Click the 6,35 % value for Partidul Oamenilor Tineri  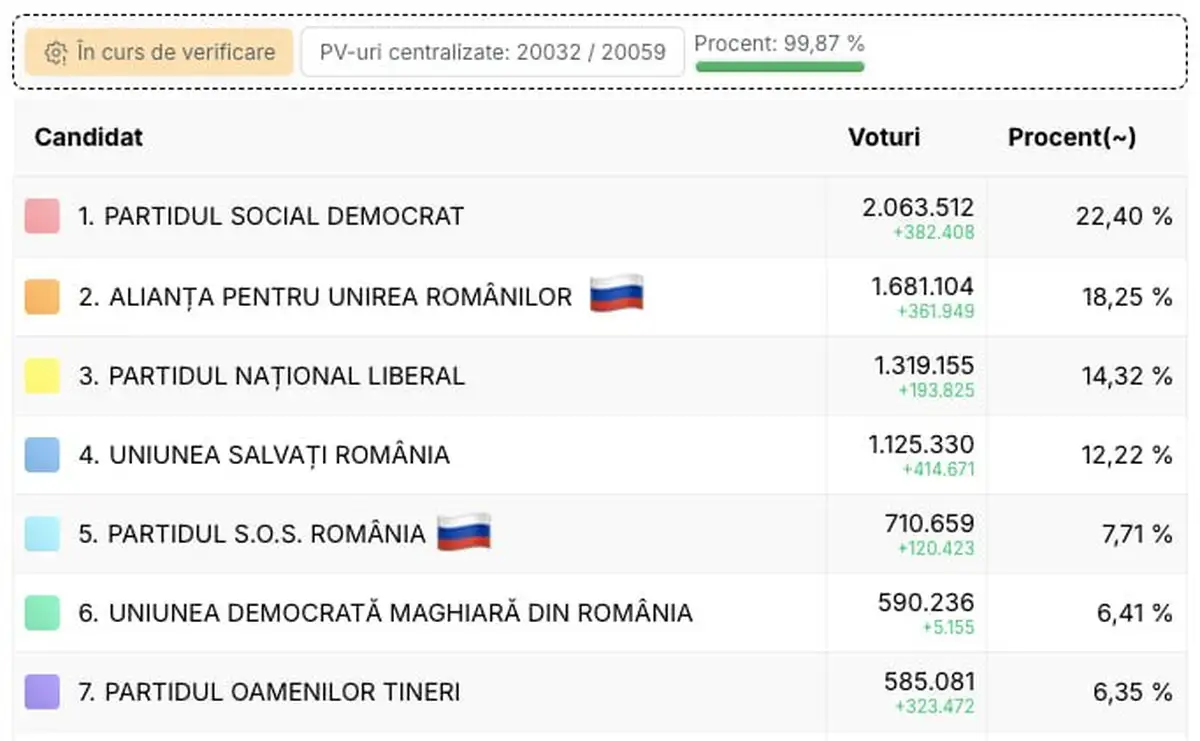point(1134,691)
